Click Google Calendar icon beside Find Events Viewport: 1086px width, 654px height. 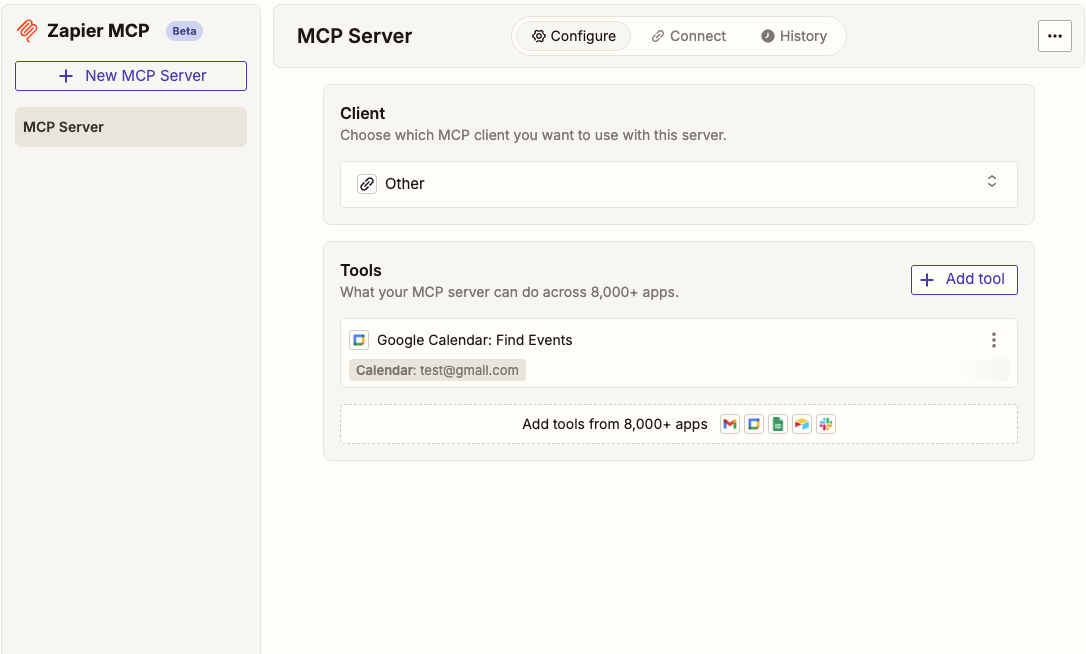coord(359,340)
